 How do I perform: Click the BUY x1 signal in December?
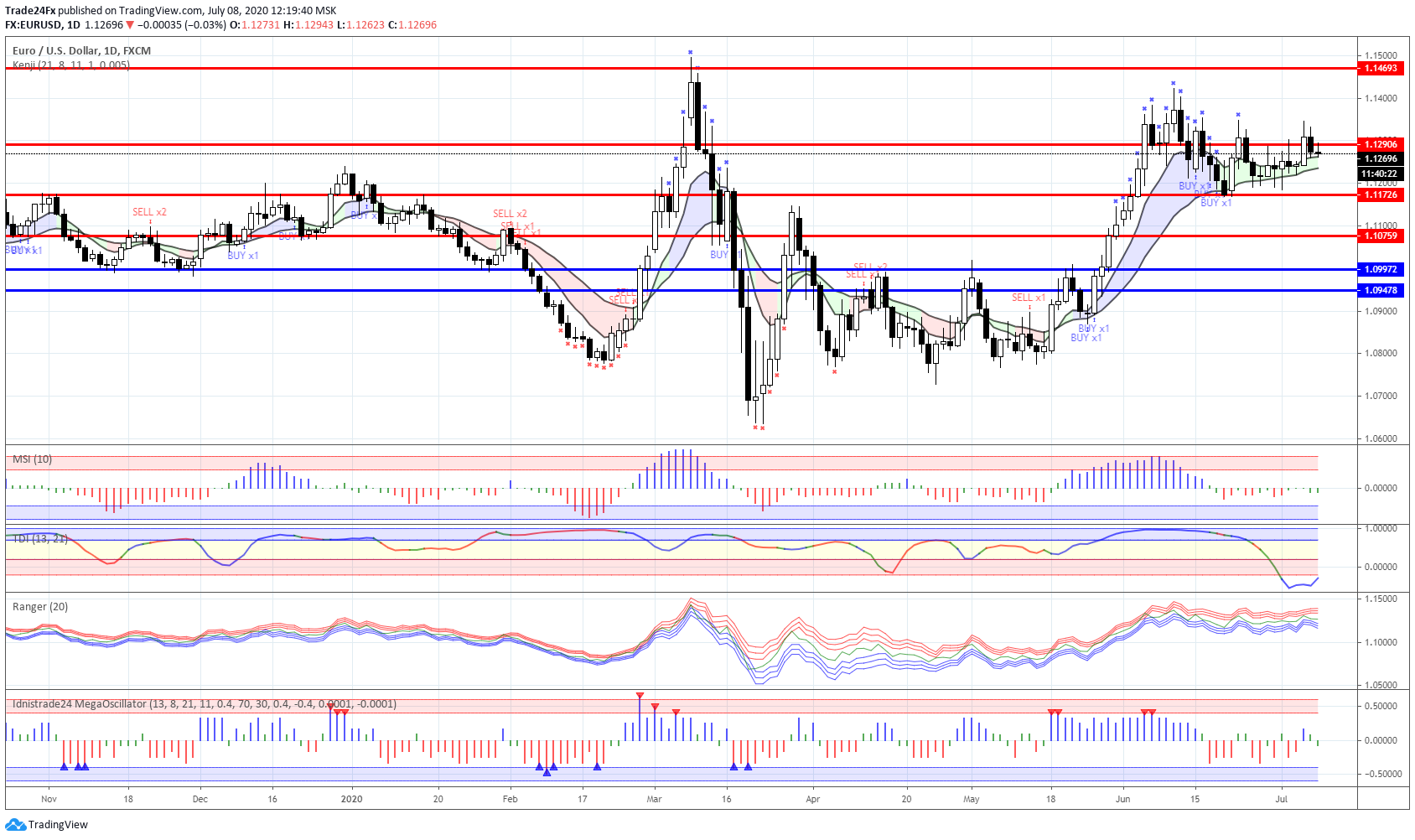[243, 256]
